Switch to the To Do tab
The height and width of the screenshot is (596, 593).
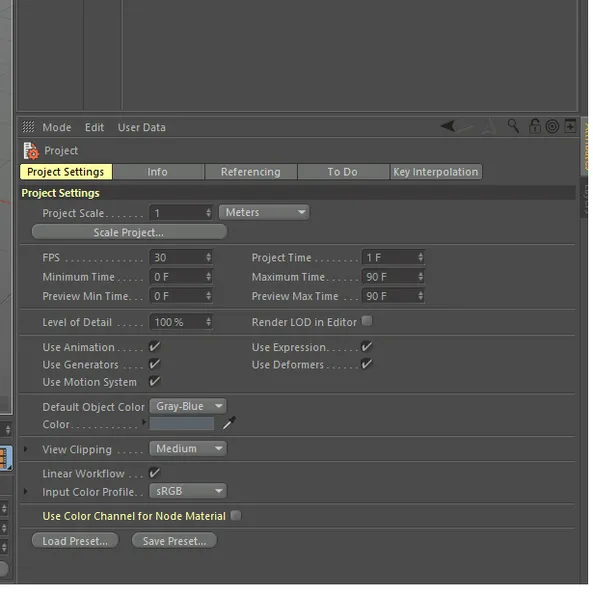pos(343,172)
